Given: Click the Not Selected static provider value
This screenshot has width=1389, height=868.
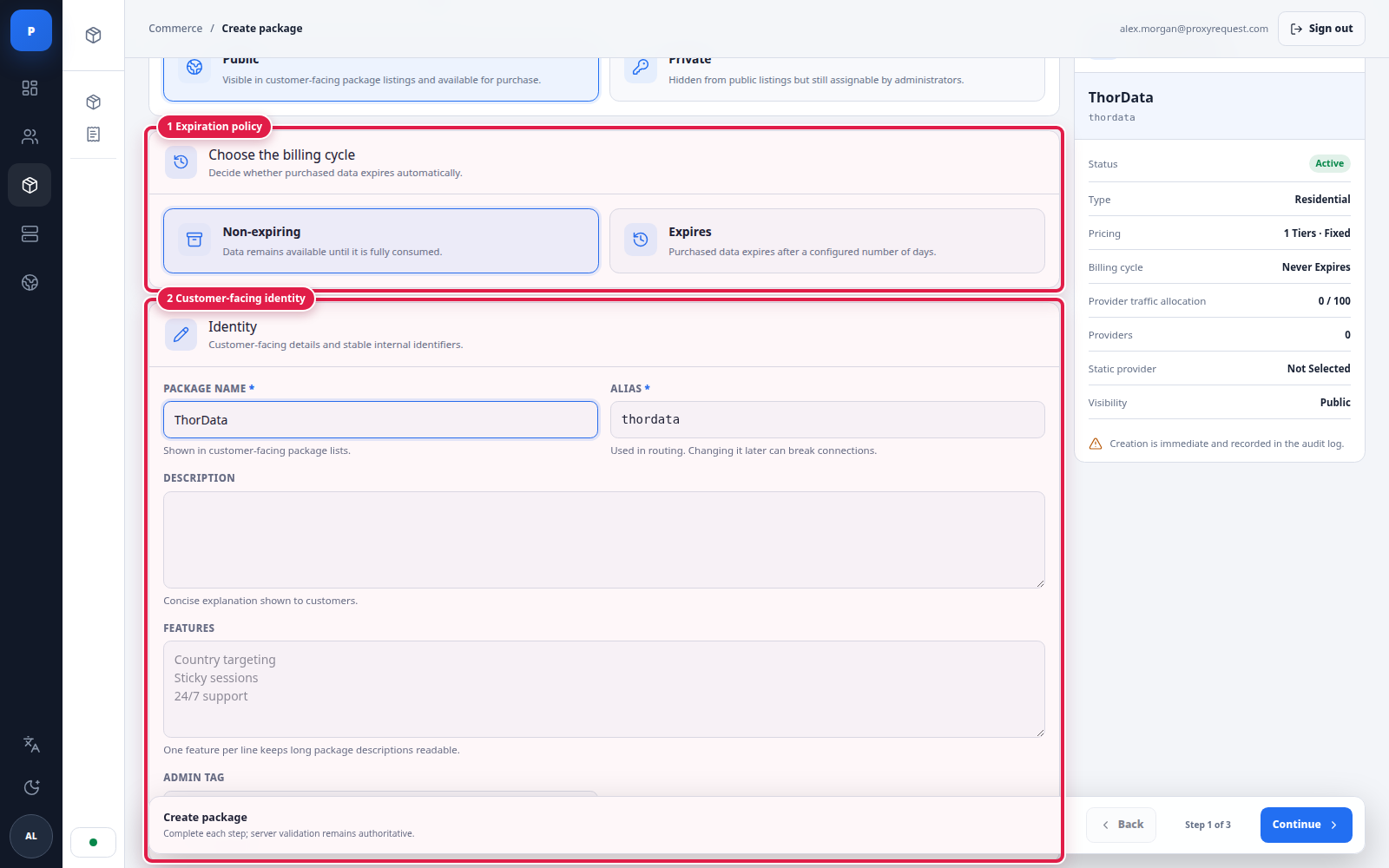Looking at the screenshot, I should 1319,369.
